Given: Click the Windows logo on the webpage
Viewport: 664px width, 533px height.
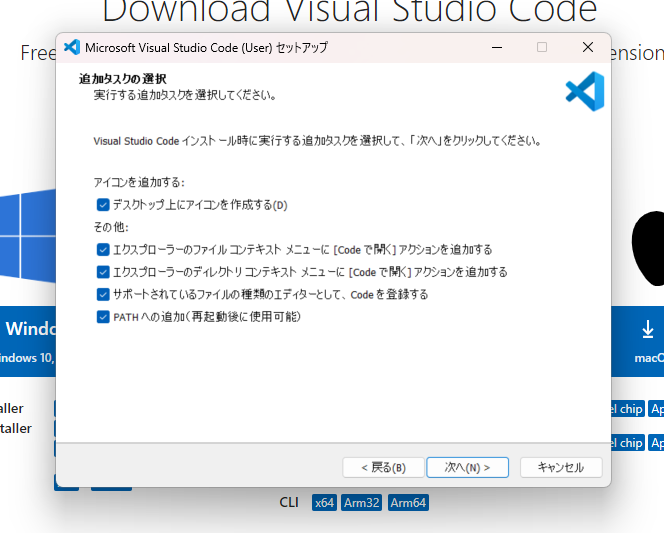Looking at the screenshot, I should tap(28, 236).
